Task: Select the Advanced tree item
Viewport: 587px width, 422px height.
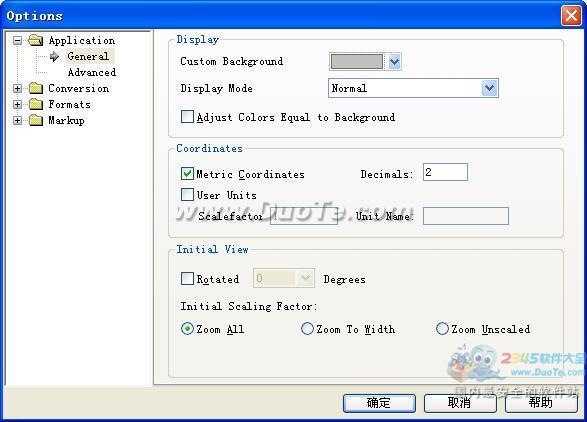Action: pos(92,72)
